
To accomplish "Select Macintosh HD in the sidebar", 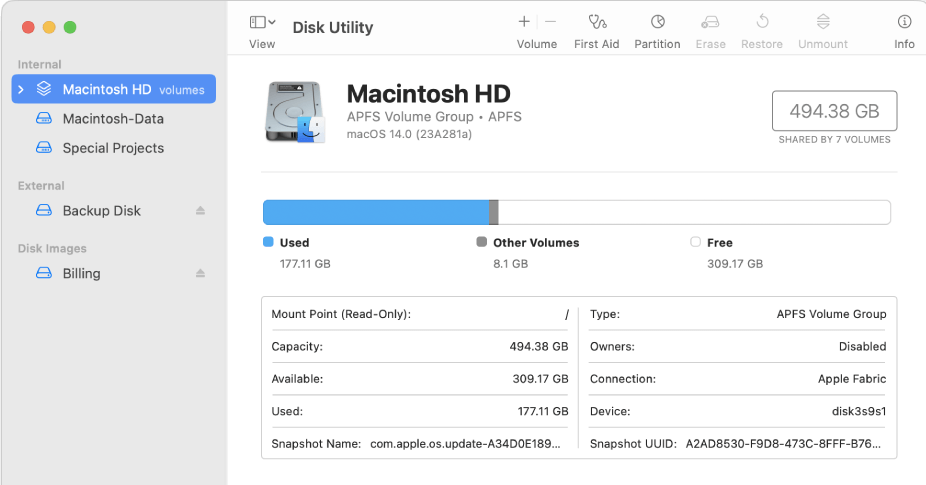I will click(113, 89).
